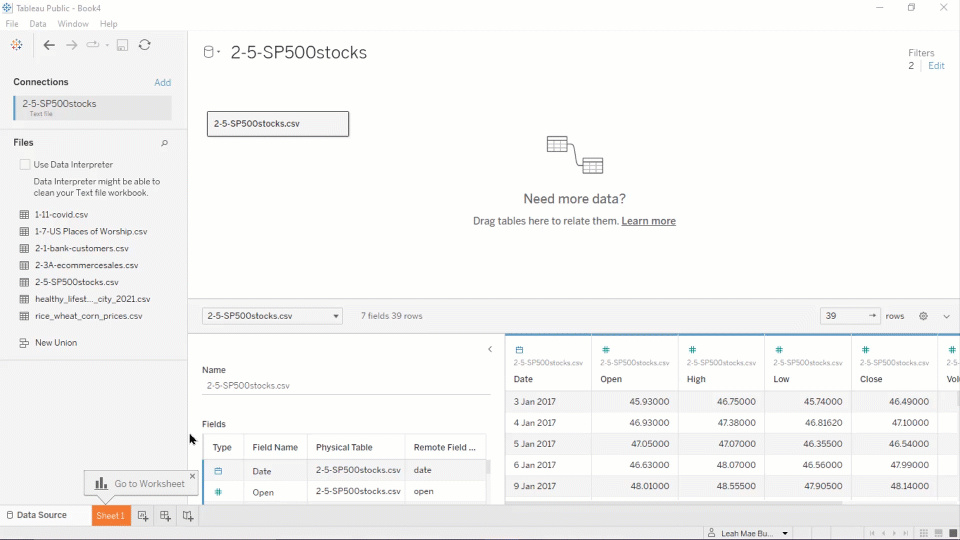960x540 pixels.
Task: Open the 2-5-SP500stocks.csv table dropdown
Action: pos(272,316)
